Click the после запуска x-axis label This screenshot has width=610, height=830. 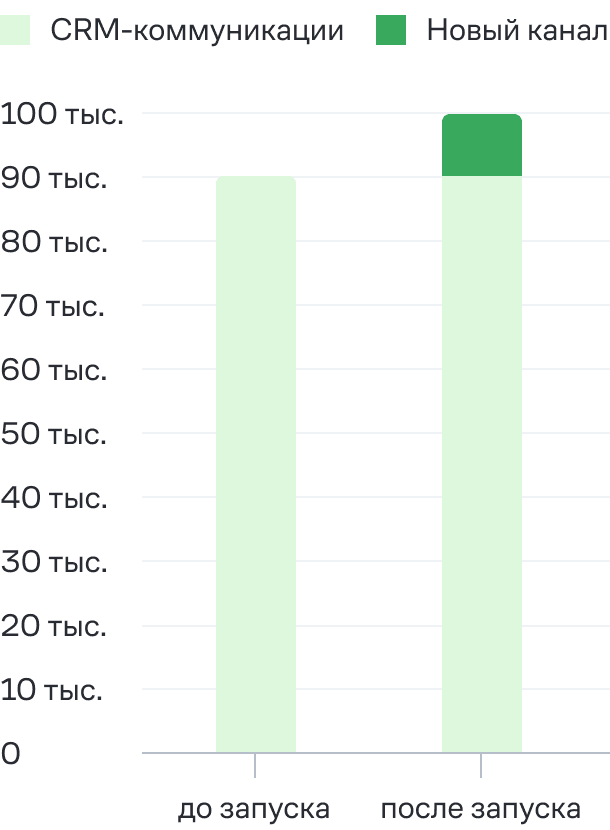(481, 809)
